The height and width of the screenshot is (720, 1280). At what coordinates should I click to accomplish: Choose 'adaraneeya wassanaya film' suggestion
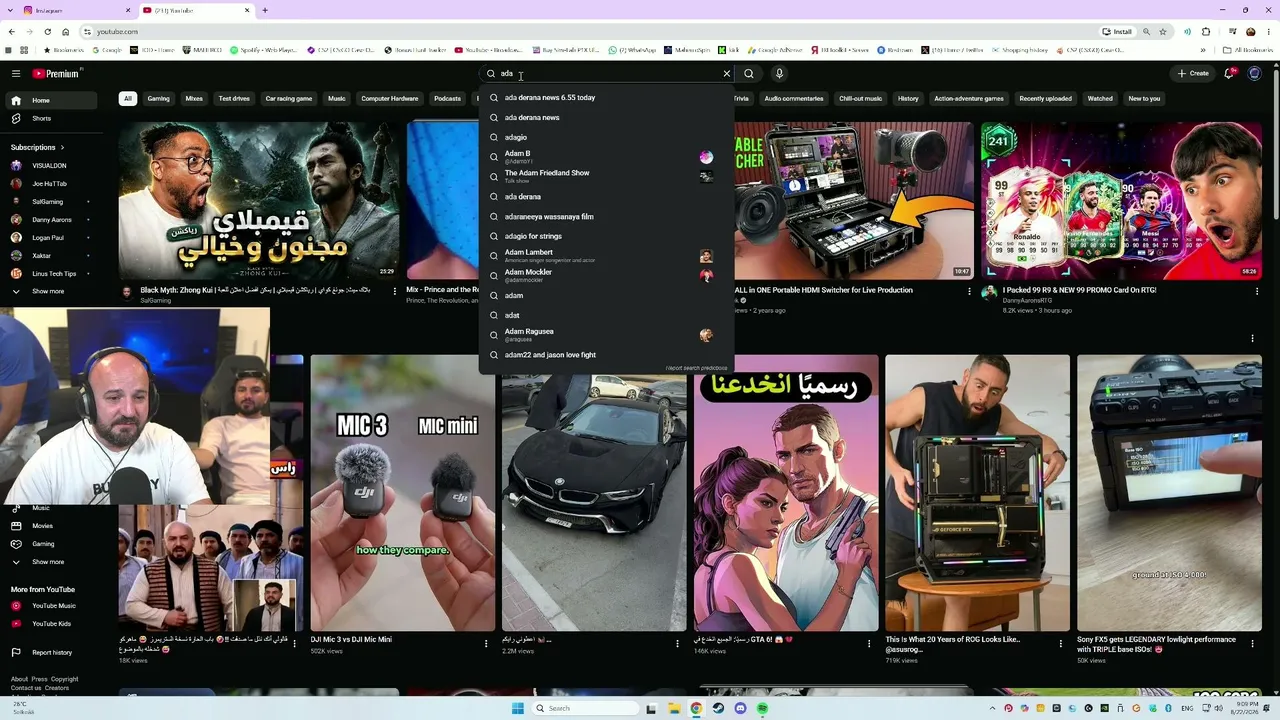[606, 216]
